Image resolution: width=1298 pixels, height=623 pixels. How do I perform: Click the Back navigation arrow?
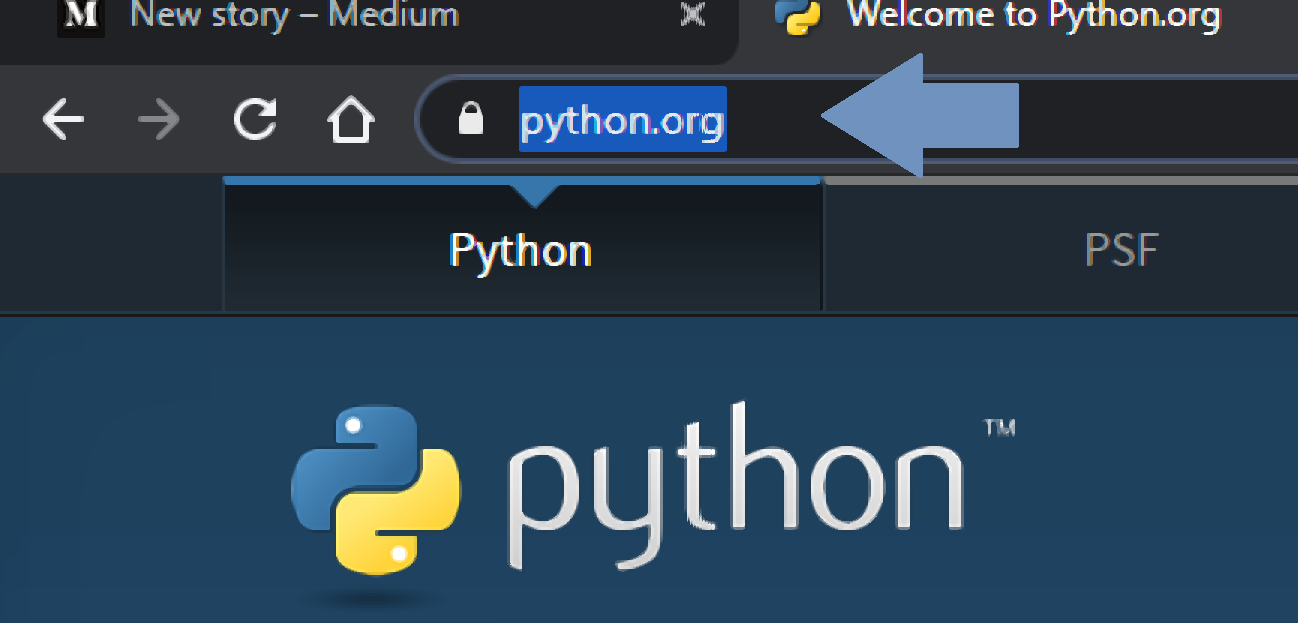pyautogui.click(x=63, y=119)
